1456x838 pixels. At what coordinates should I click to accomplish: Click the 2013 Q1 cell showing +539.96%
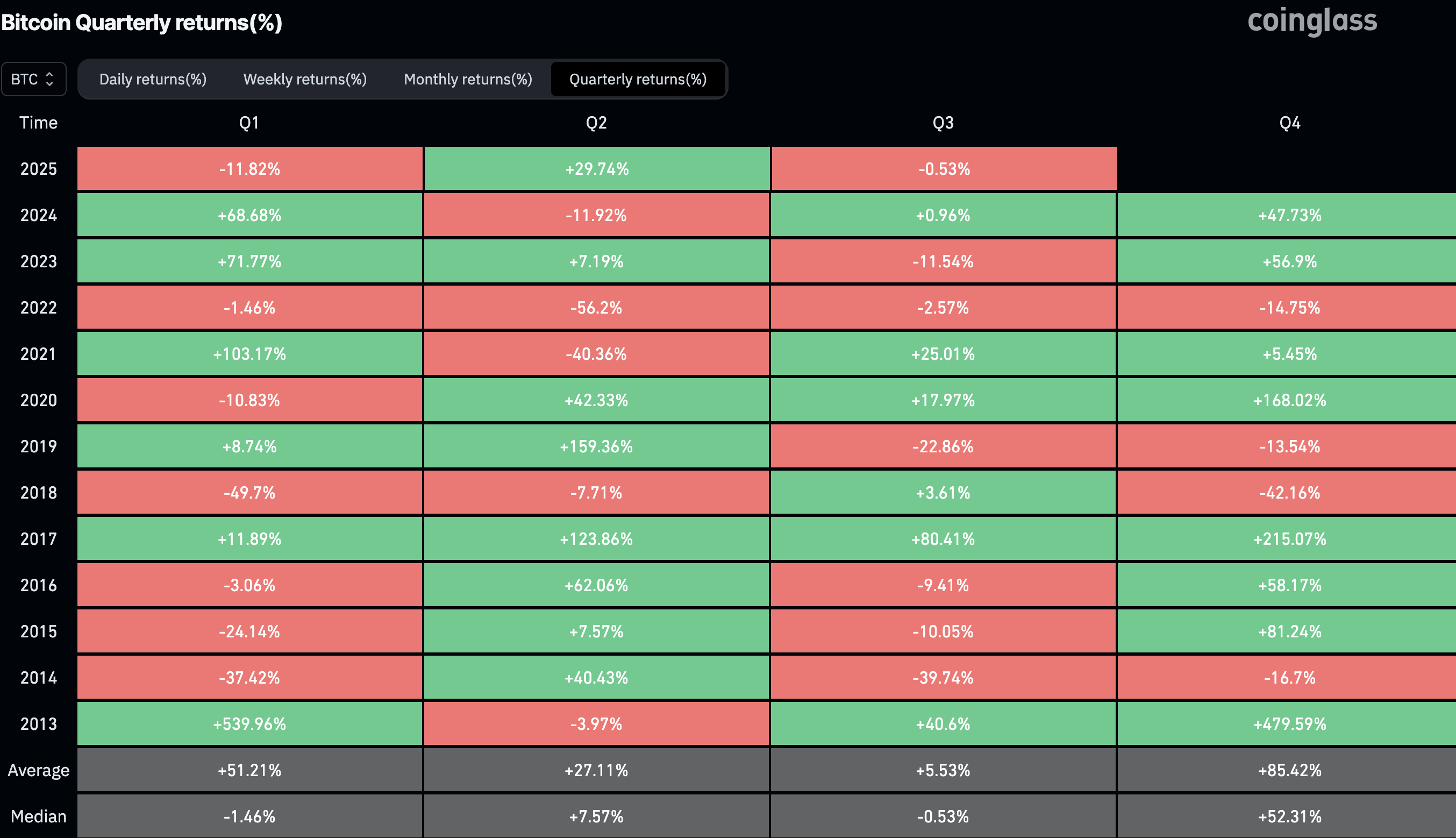(x=248, y=724)
